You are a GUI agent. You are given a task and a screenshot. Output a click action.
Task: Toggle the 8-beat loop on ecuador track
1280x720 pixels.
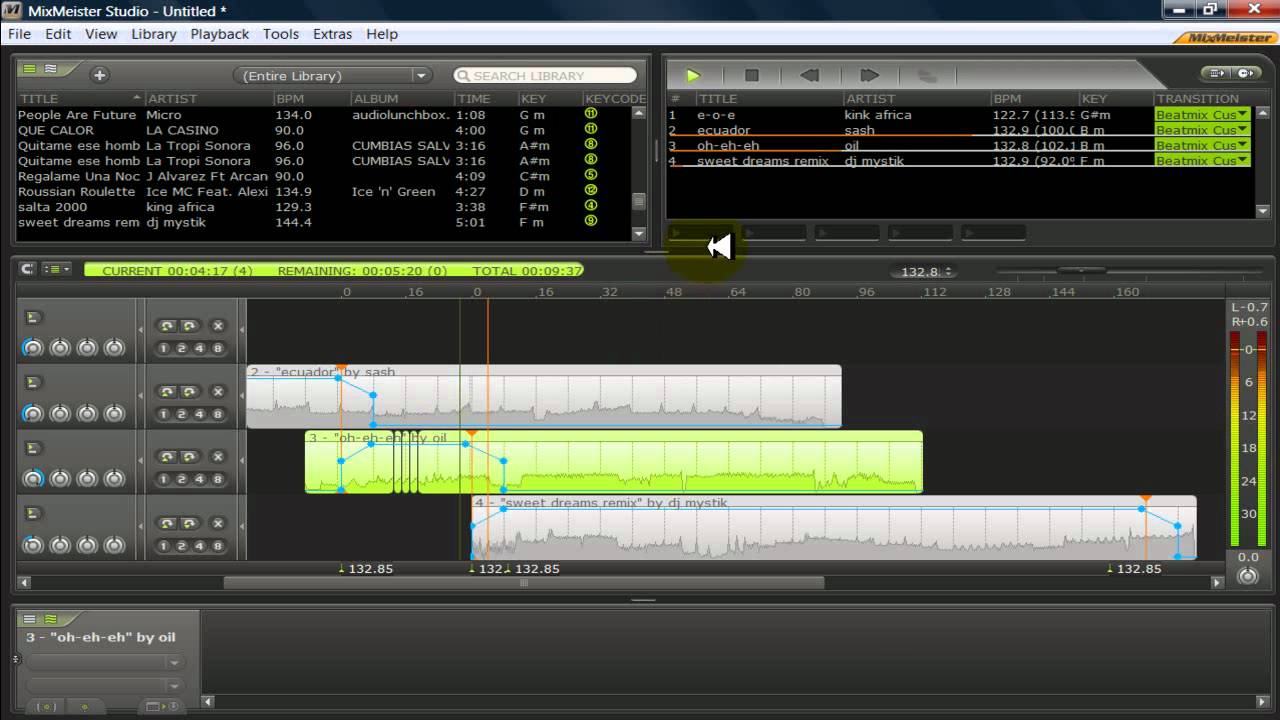coord(218,414)
